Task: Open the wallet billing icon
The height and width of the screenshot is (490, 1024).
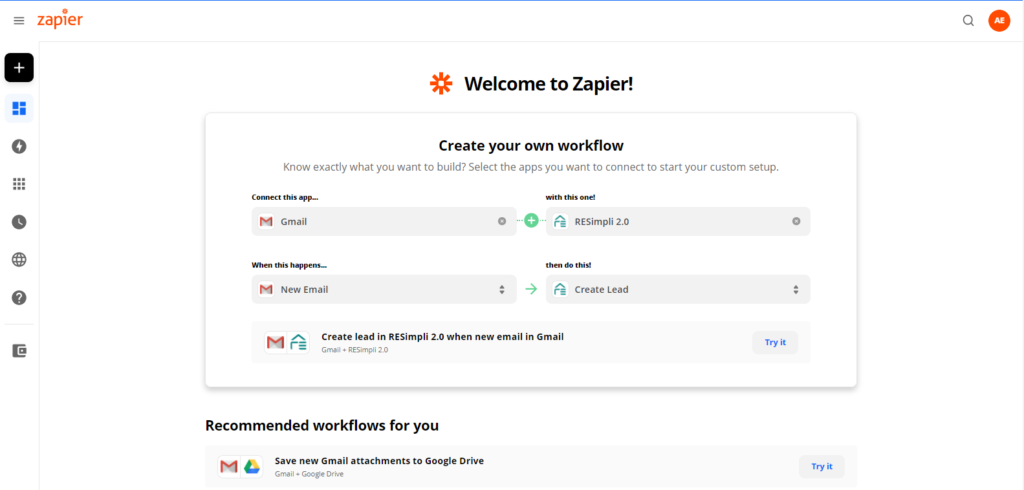Action: tap(19, 351)
